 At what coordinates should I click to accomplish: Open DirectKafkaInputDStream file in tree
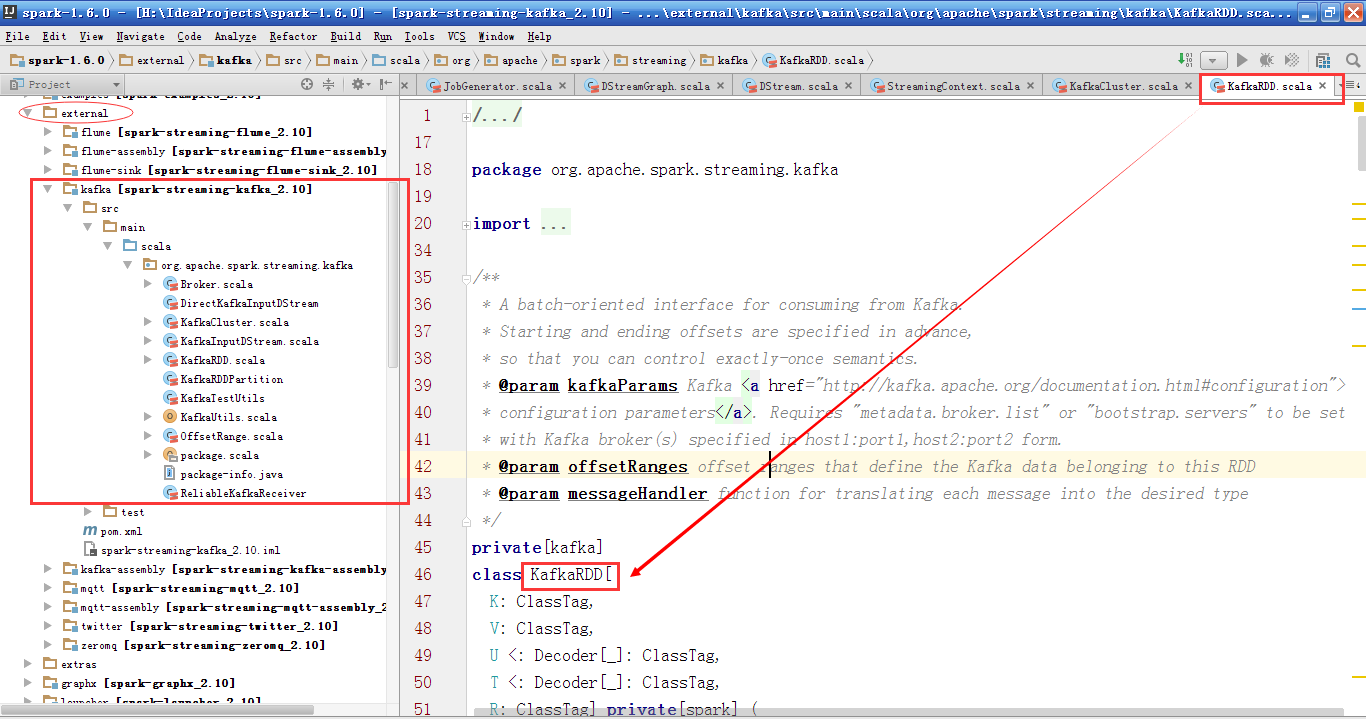249,303
